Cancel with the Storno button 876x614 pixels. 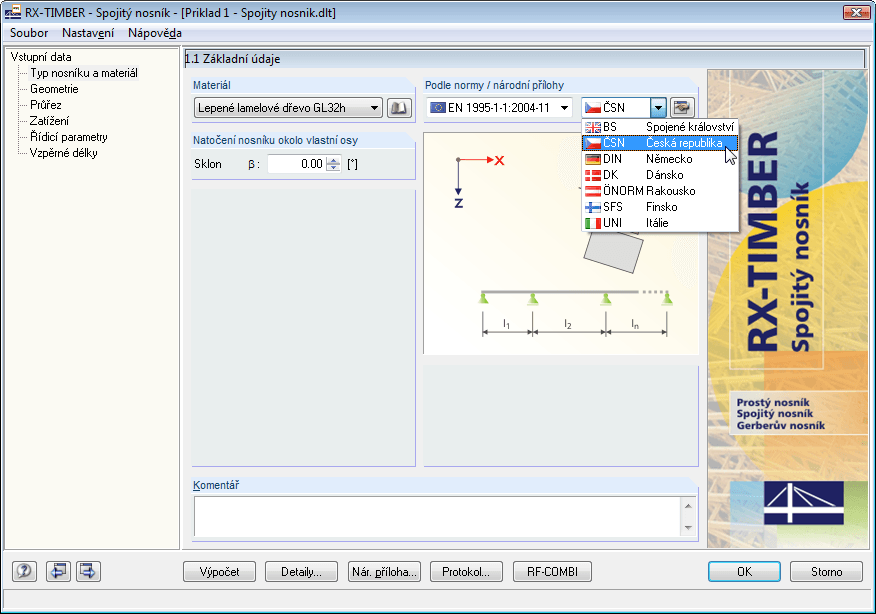pyautogui.click(x=826, y=572)
